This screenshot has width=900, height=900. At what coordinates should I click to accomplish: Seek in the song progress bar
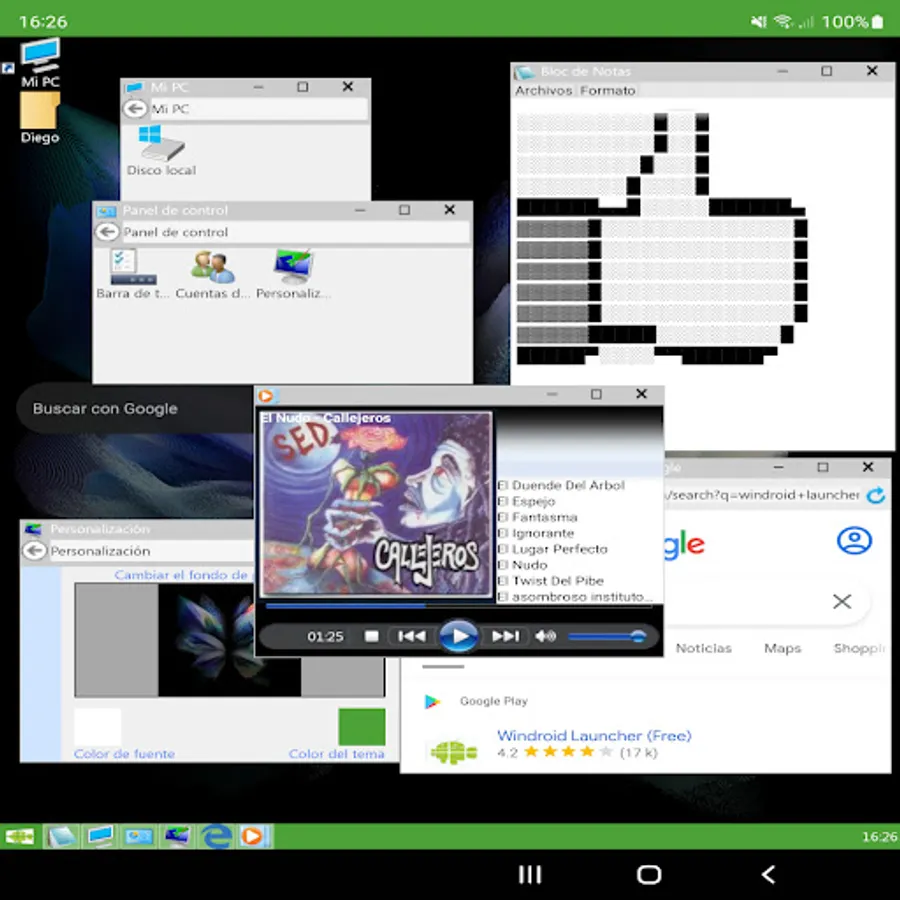458,605
